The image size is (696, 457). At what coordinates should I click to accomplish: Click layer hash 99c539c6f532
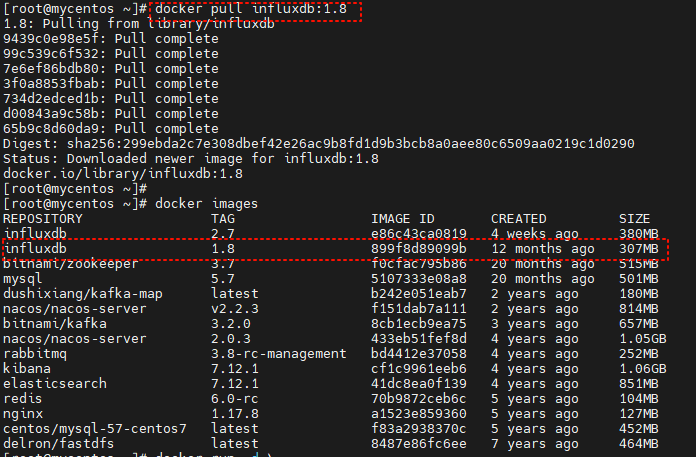[51, 54]
